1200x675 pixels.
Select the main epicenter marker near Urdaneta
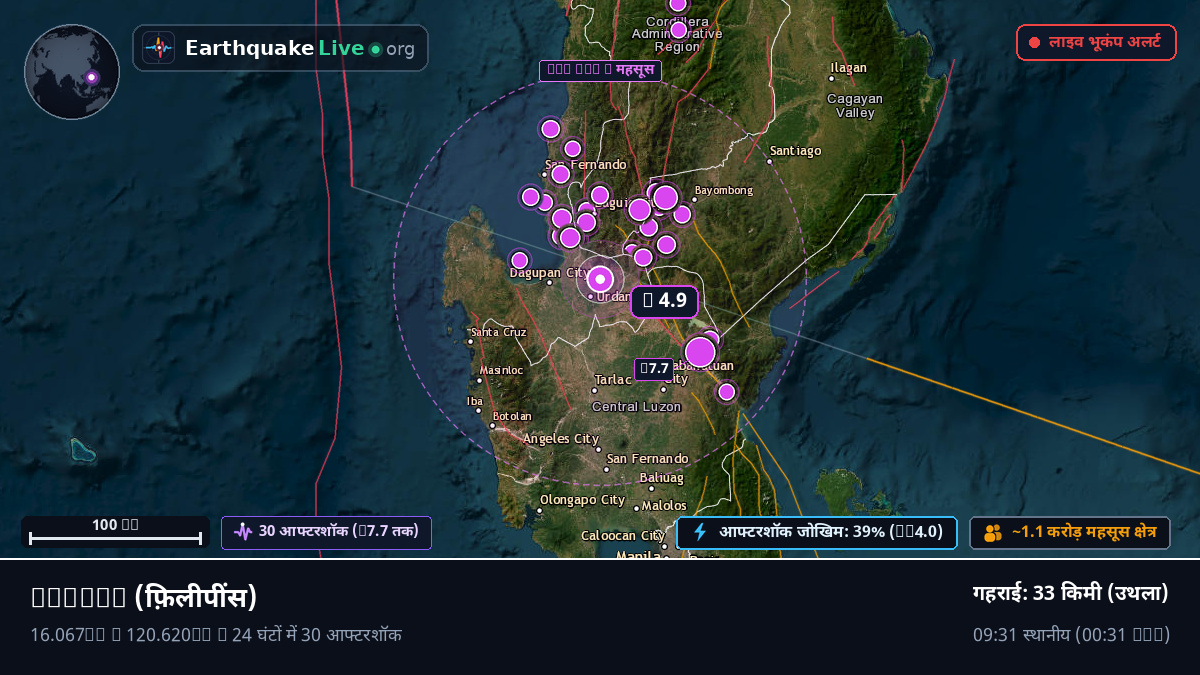click(600, 280)
